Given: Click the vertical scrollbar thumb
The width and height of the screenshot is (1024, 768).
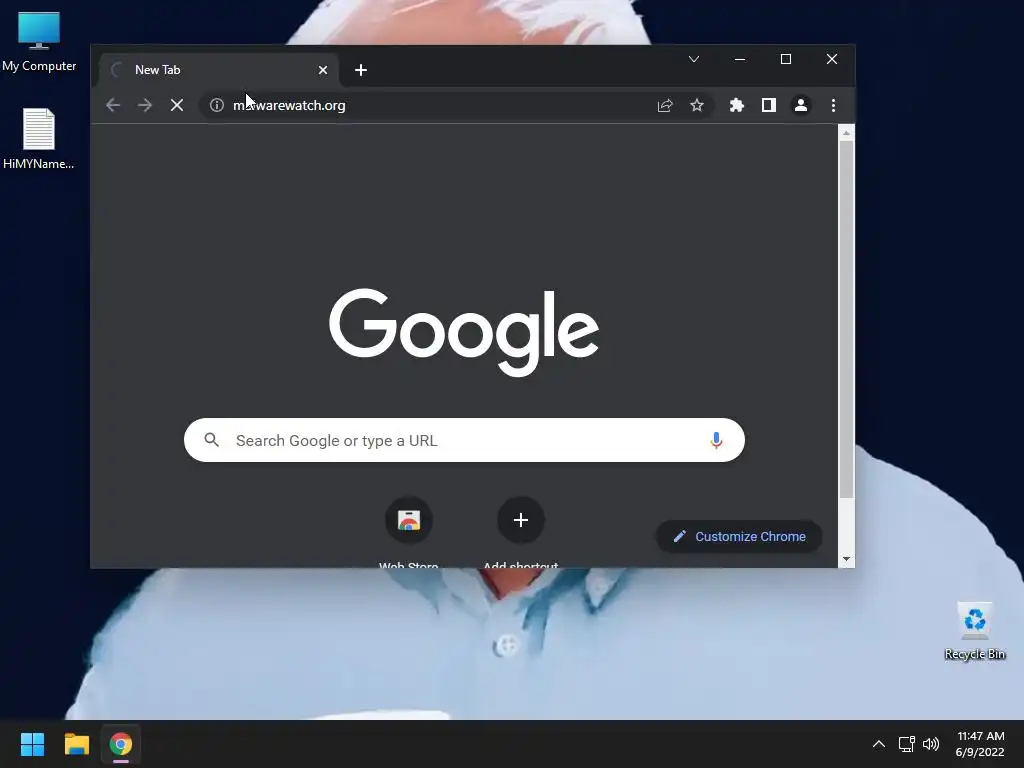Looking at the screenshot, I should (846, 319).
